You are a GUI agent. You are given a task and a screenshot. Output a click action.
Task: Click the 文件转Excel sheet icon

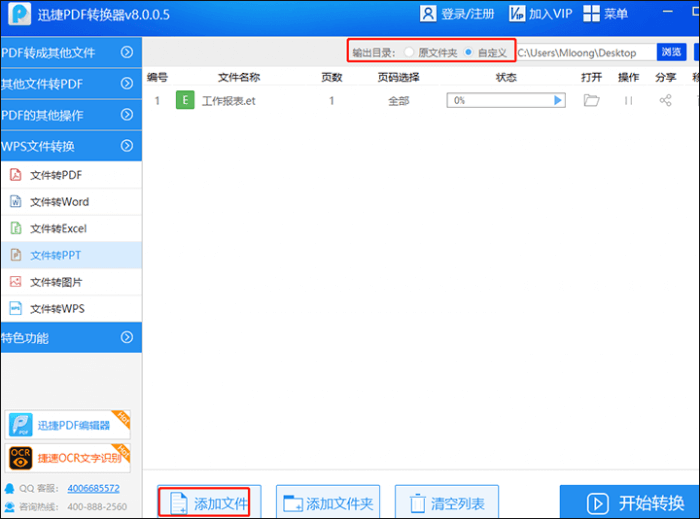pos(16,228)
